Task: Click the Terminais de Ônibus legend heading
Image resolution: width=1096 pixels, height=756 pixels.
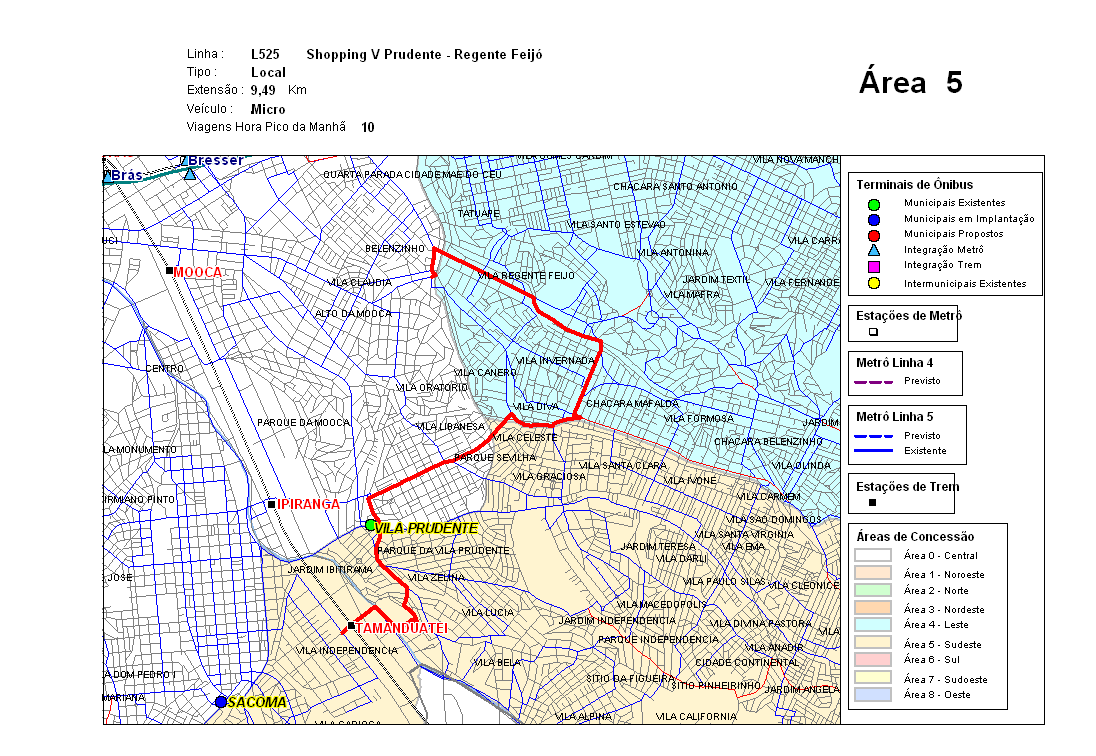Action: (x=914, y=185)
